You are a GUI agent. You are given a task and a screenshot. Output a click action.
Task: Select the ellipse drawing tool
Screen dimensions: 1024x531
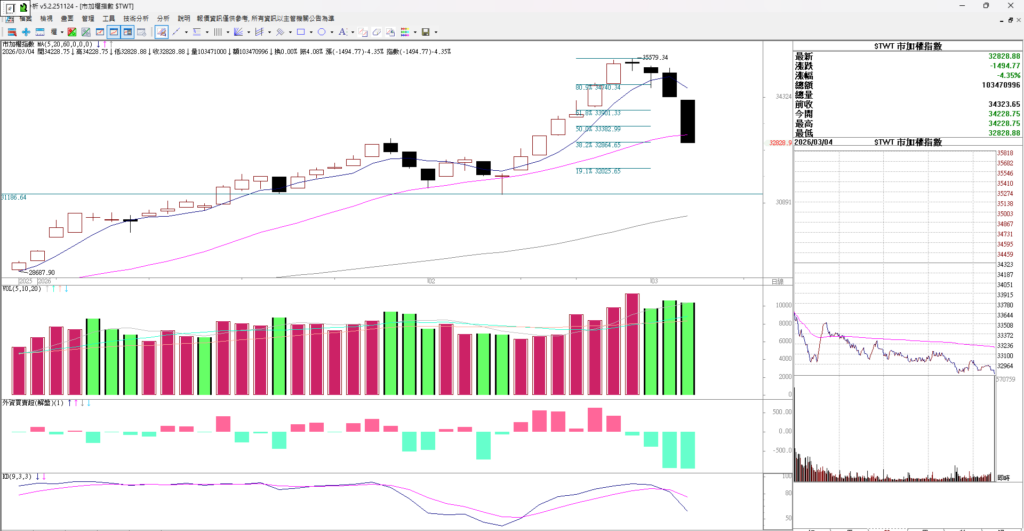click(322, 32)
